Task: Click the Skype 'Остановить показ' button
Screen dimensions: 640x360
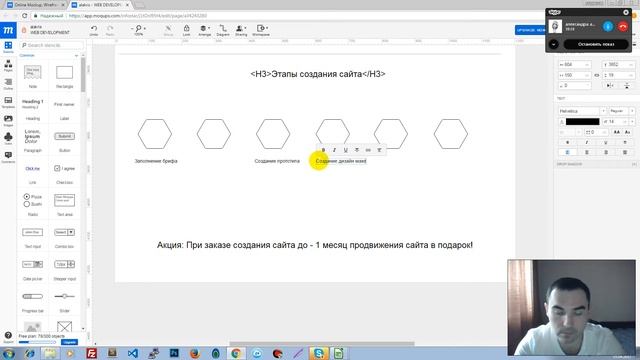Action: click(596, 44)
